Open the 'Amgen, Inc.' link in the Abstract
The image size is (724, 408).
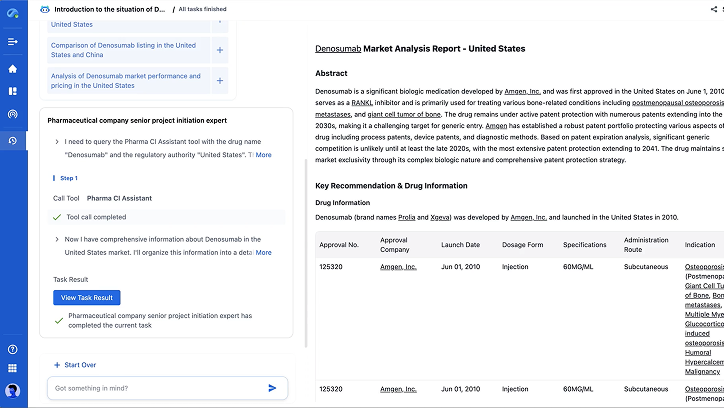(522, 91)
